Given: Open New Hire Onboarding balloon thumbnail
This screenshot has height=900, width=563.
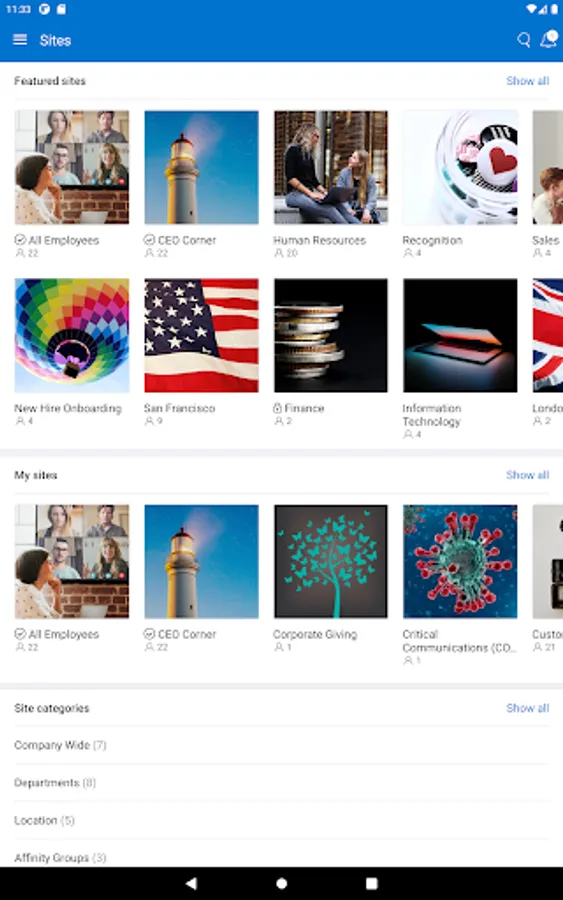Looking at the screenshot, I should coord(72,335).
